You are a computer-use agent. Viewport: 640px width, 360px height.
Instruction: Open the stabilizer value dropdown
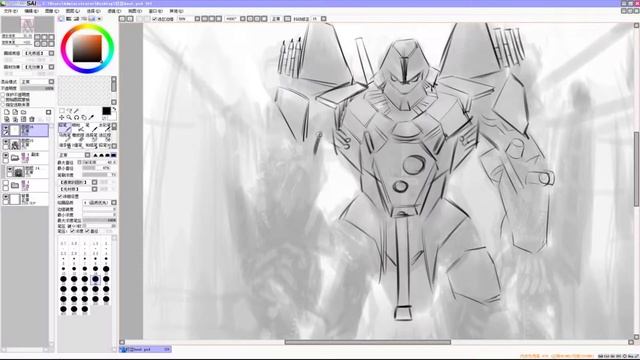[x=324, y=19]
